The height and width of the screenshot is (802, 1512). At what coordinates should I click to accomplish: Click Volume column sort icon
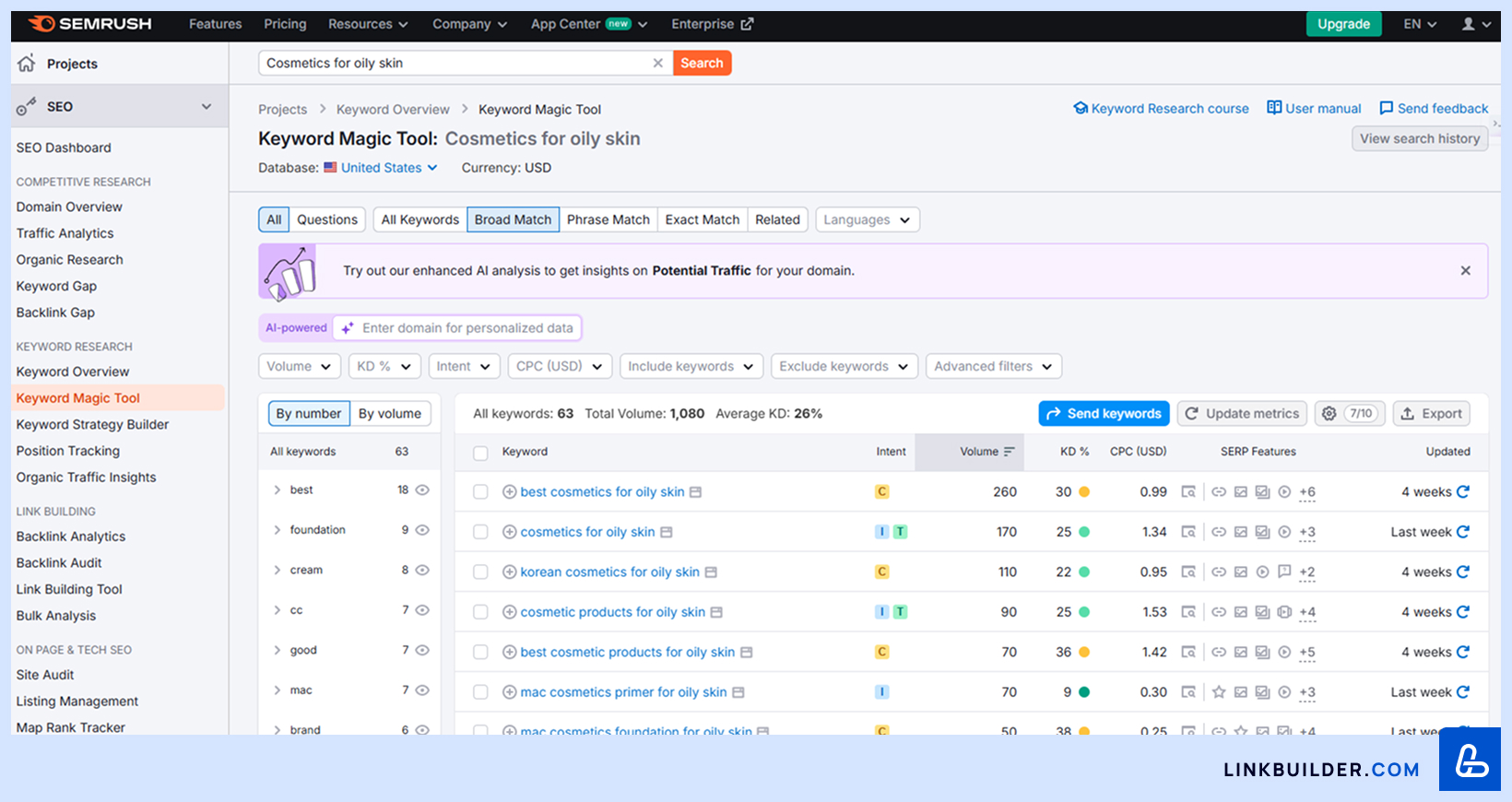tap(1010, 452)
